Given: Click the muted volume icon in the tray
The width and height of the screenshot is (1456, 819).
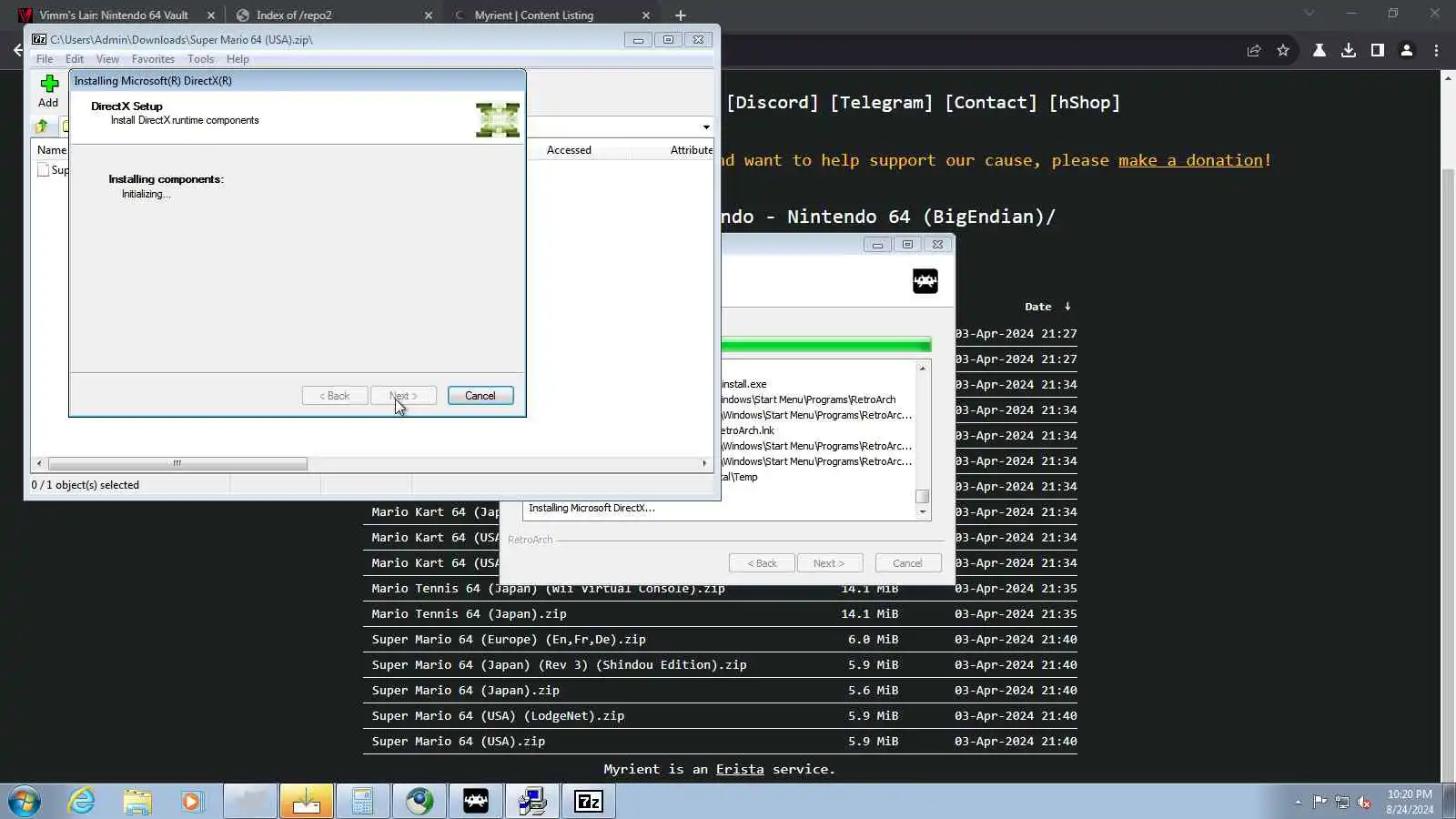Looking at the screenshot, I should coord(1365,802).
